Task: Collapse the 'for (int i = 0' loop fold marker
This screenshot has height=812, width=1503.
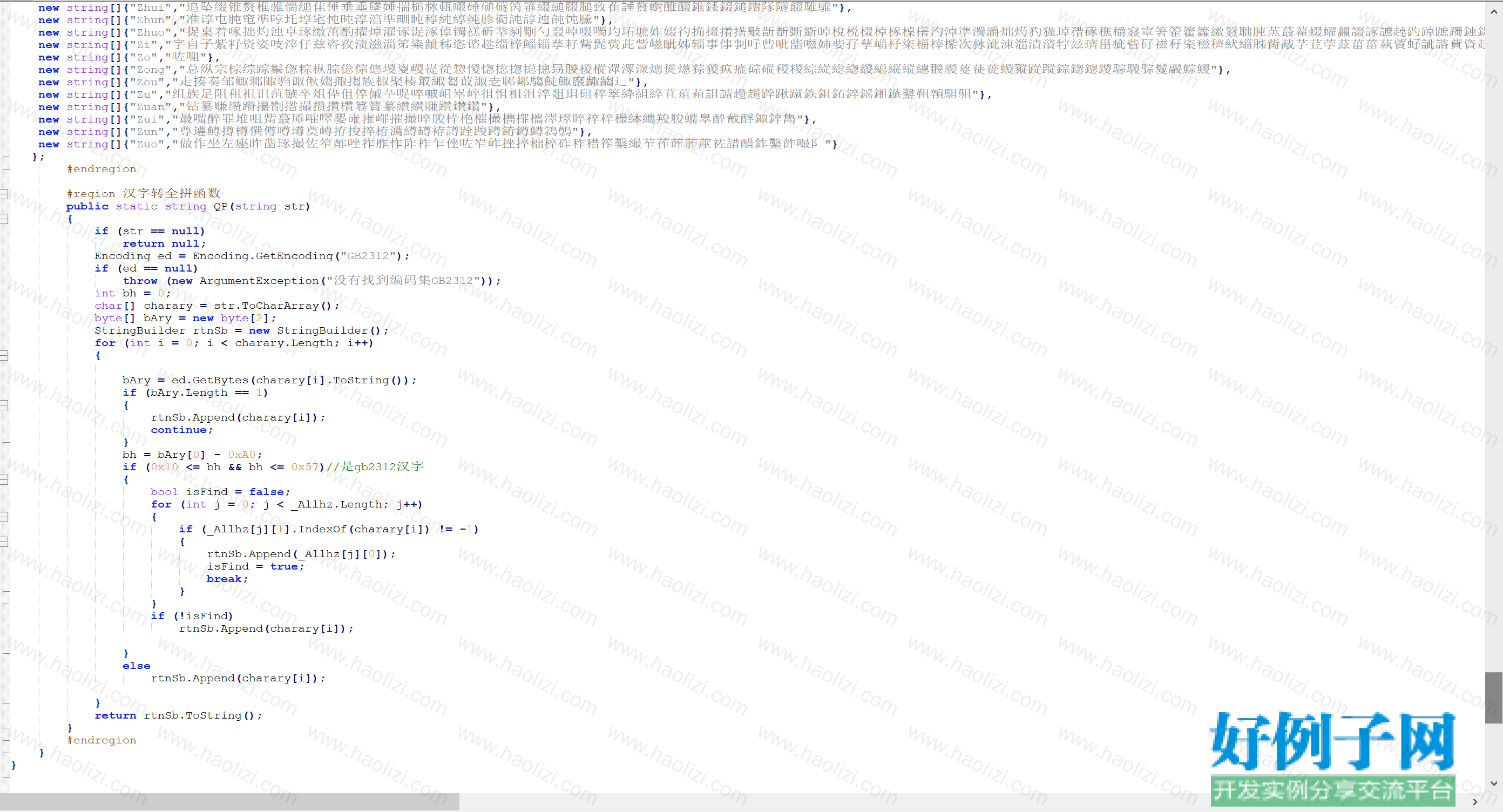Action: 4,355
